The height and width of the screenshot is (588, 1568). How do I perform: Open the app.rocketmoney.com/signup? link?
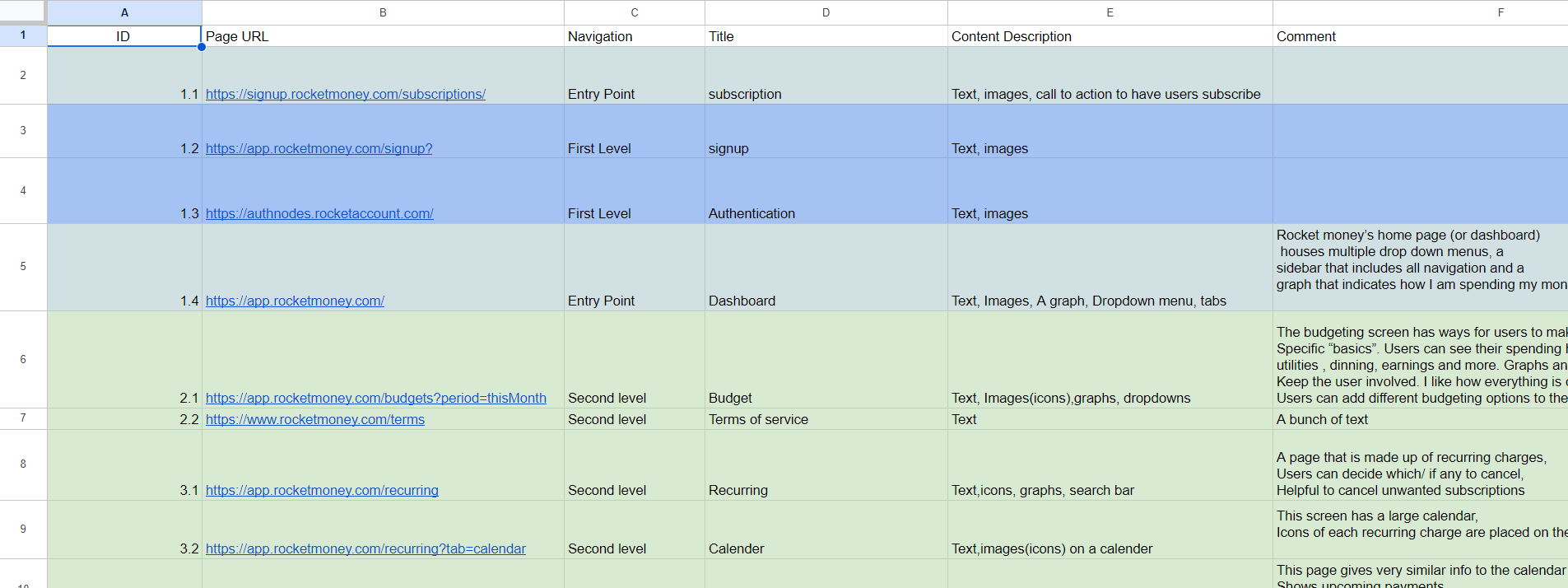(319, 148)
